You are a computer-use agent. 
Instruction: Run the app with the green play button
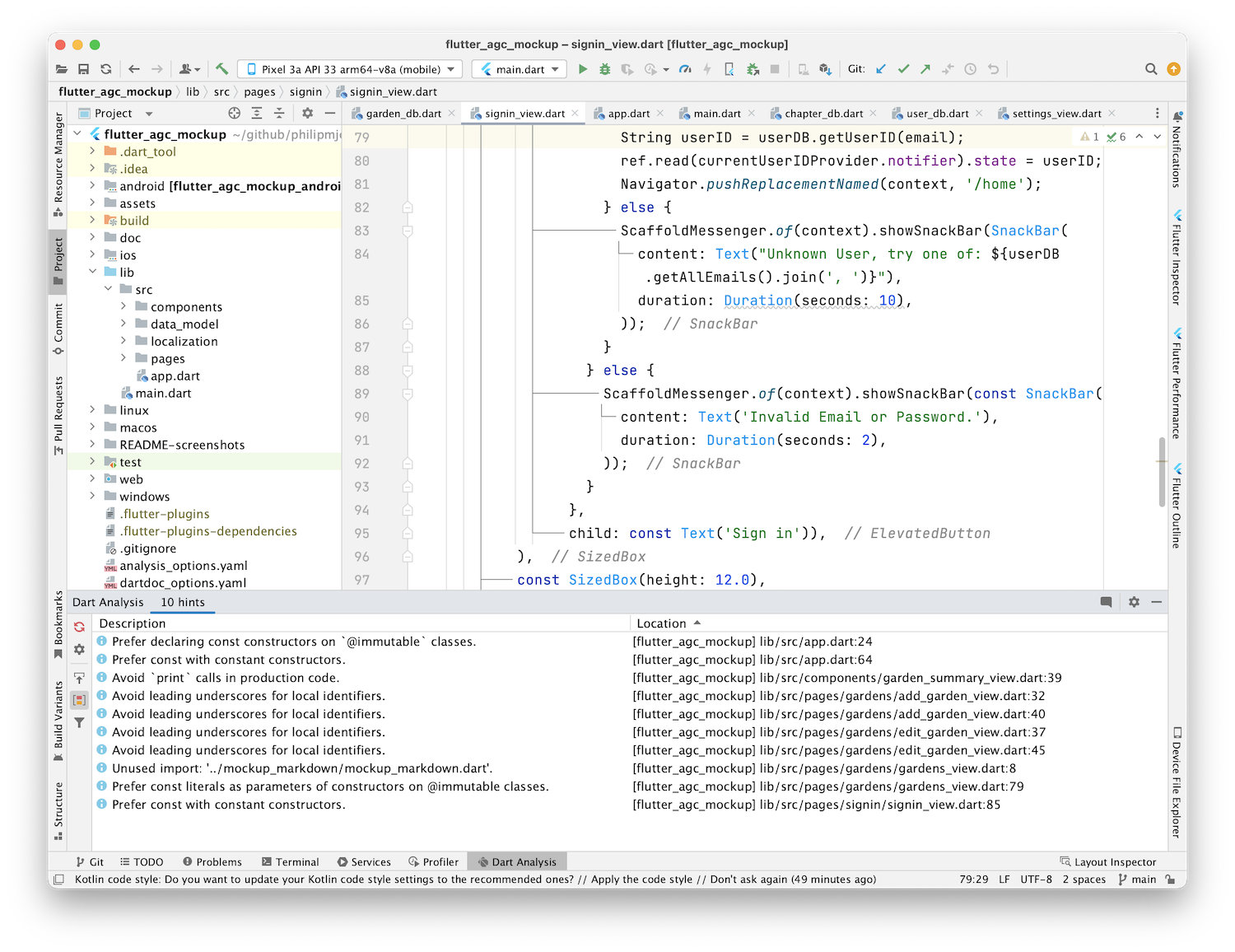(583, 69)
